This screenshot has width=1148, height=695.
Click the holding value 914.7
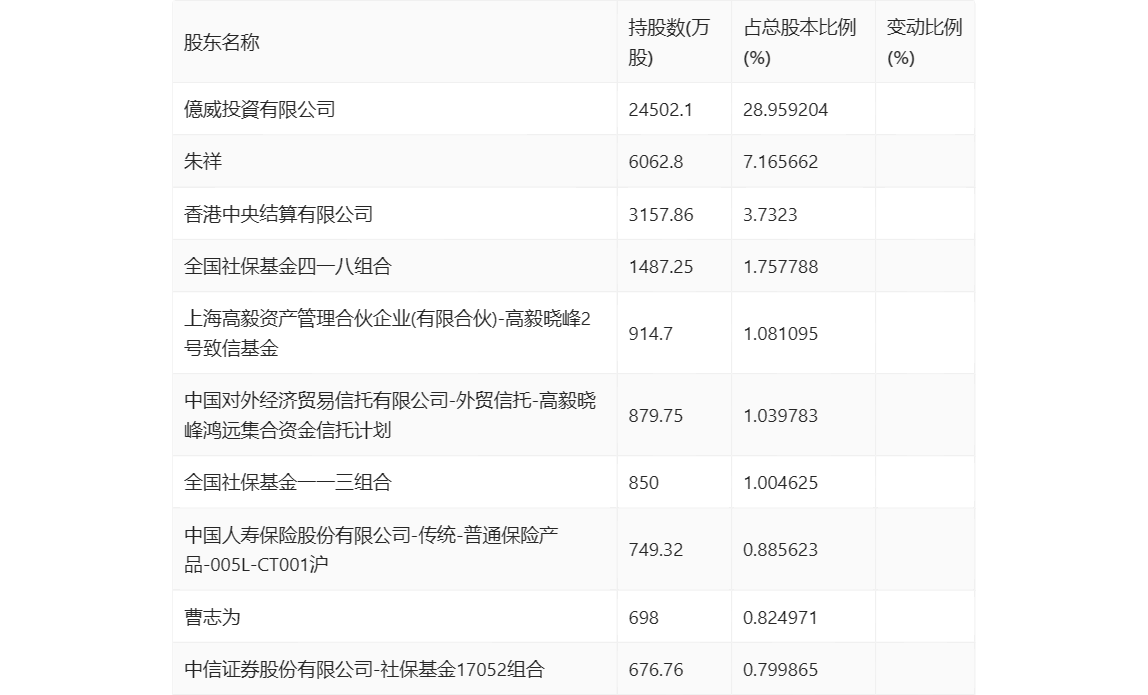click(x=650, y=334)
